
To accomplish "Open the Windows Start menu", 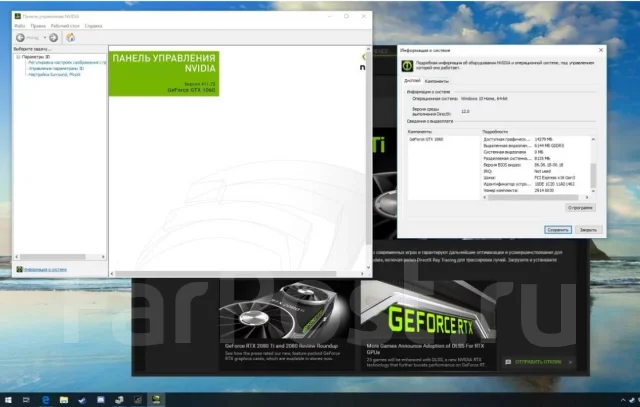I will [x=8, y=400].
